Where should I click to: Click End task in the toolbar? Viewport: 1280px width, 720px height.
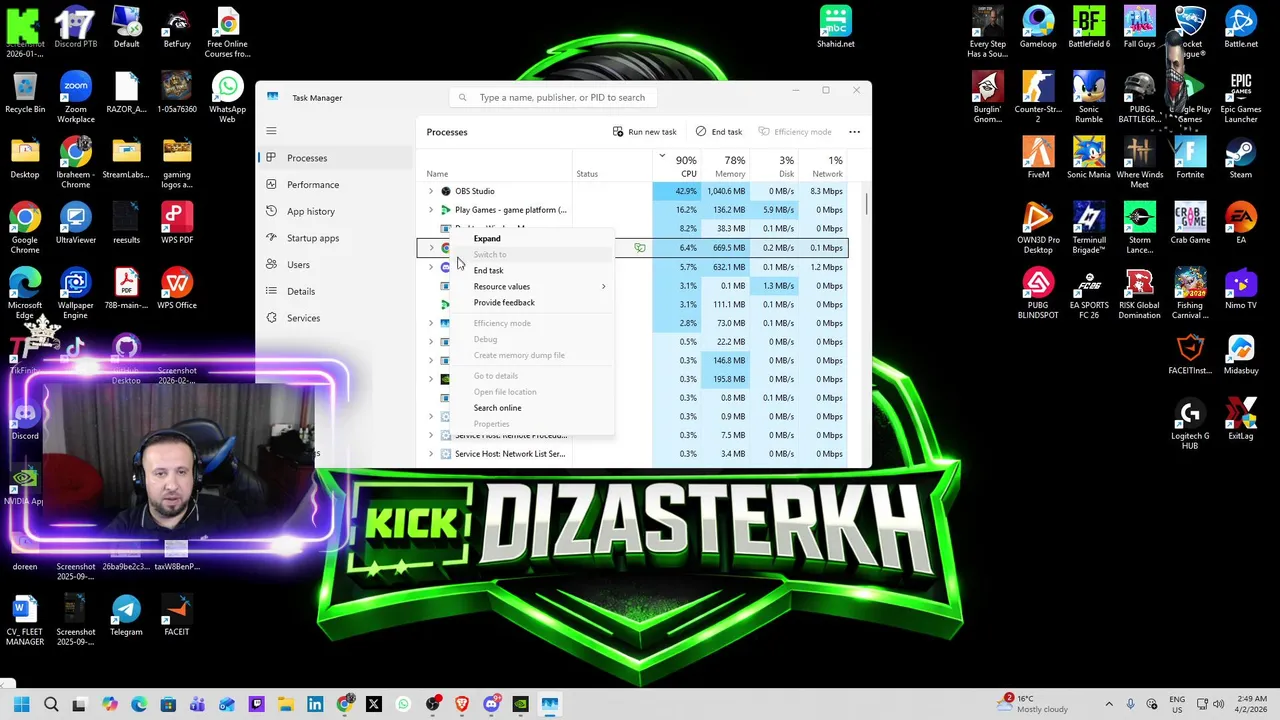(x=719, y=132)
